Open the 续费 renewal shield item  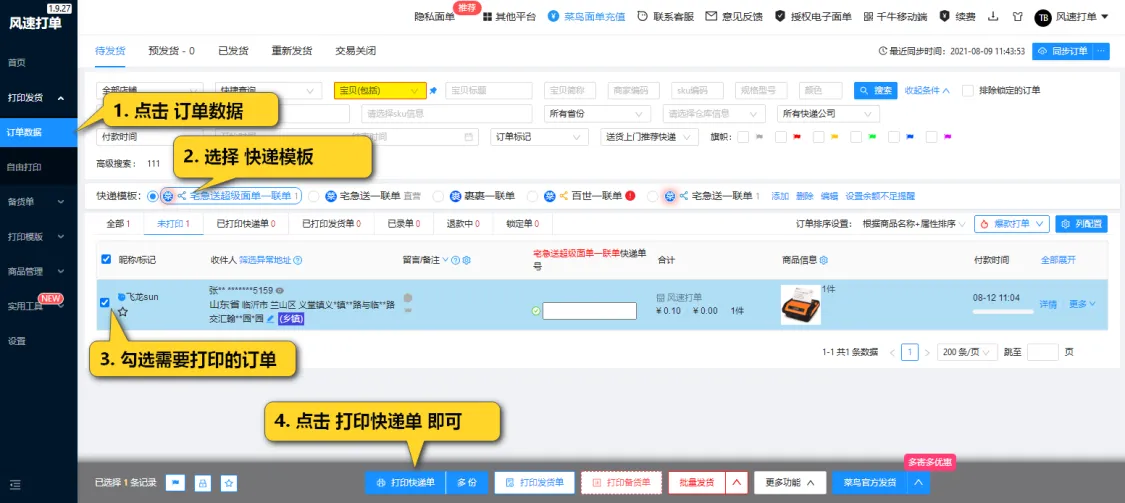(958, 16)
